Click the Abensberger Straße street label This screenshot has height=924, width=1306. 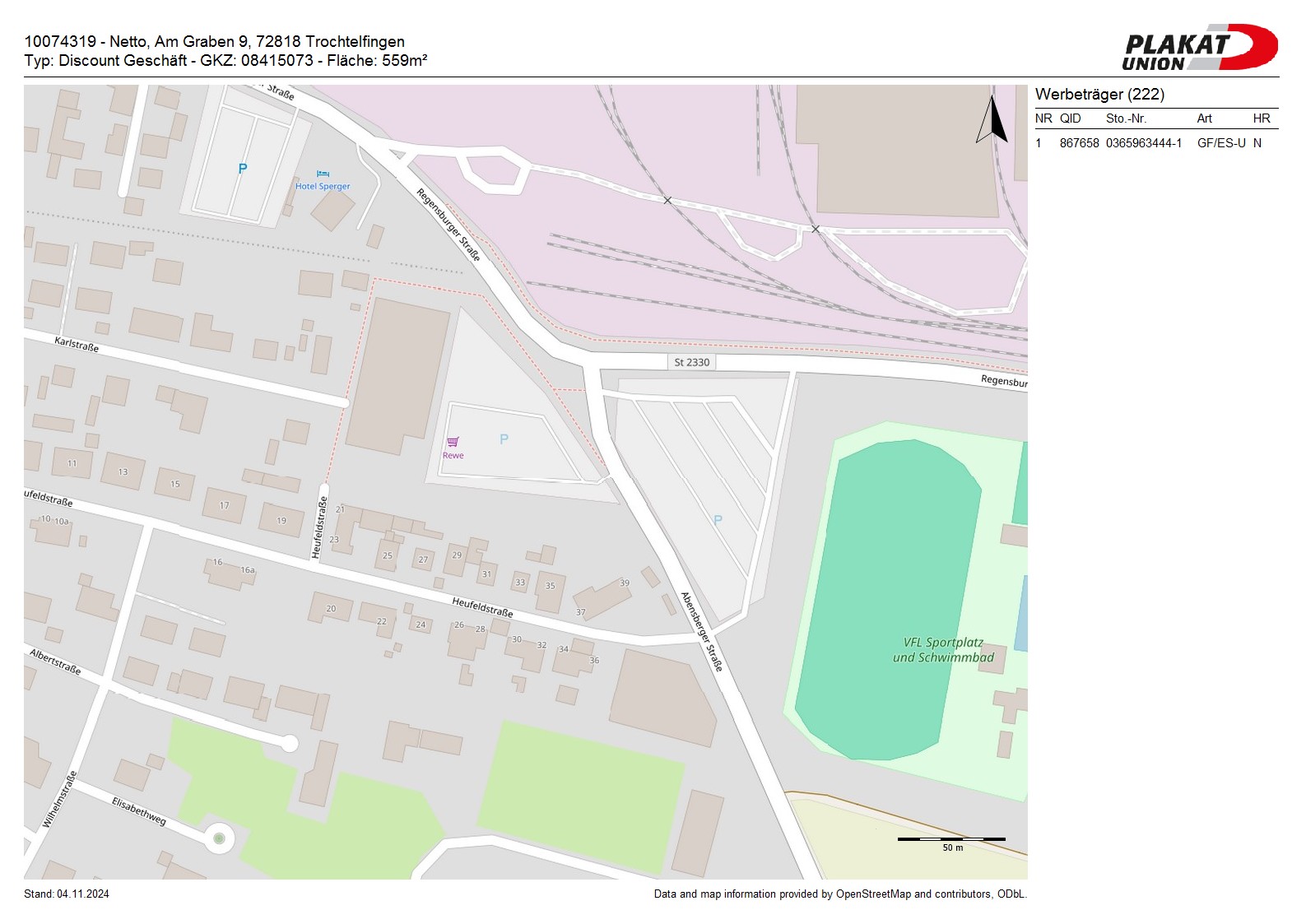pos(701,632)
